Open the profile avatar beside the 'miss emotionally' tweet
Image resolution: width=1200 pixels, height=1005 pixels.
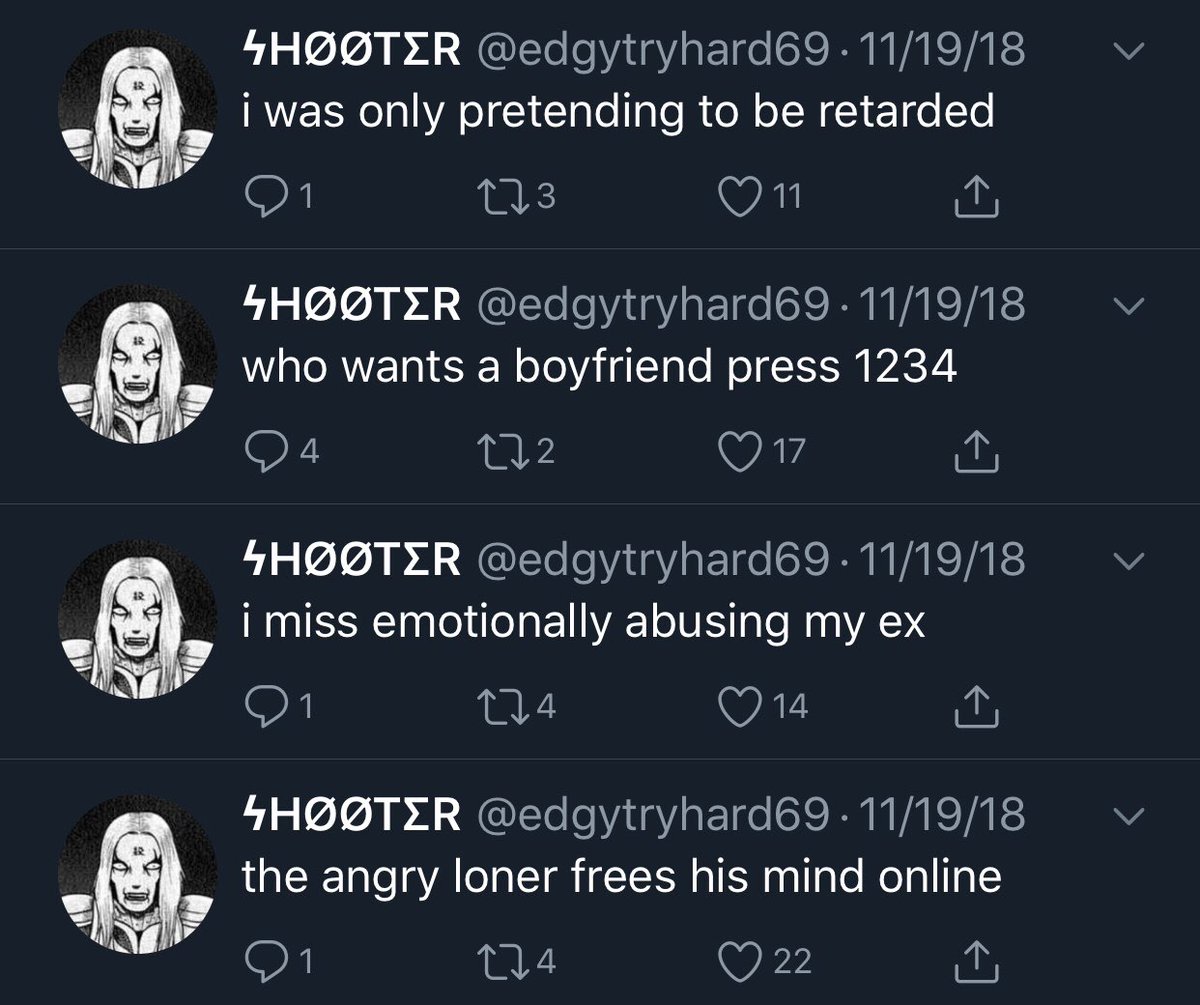pyautogui.click(x=138, y=619)
